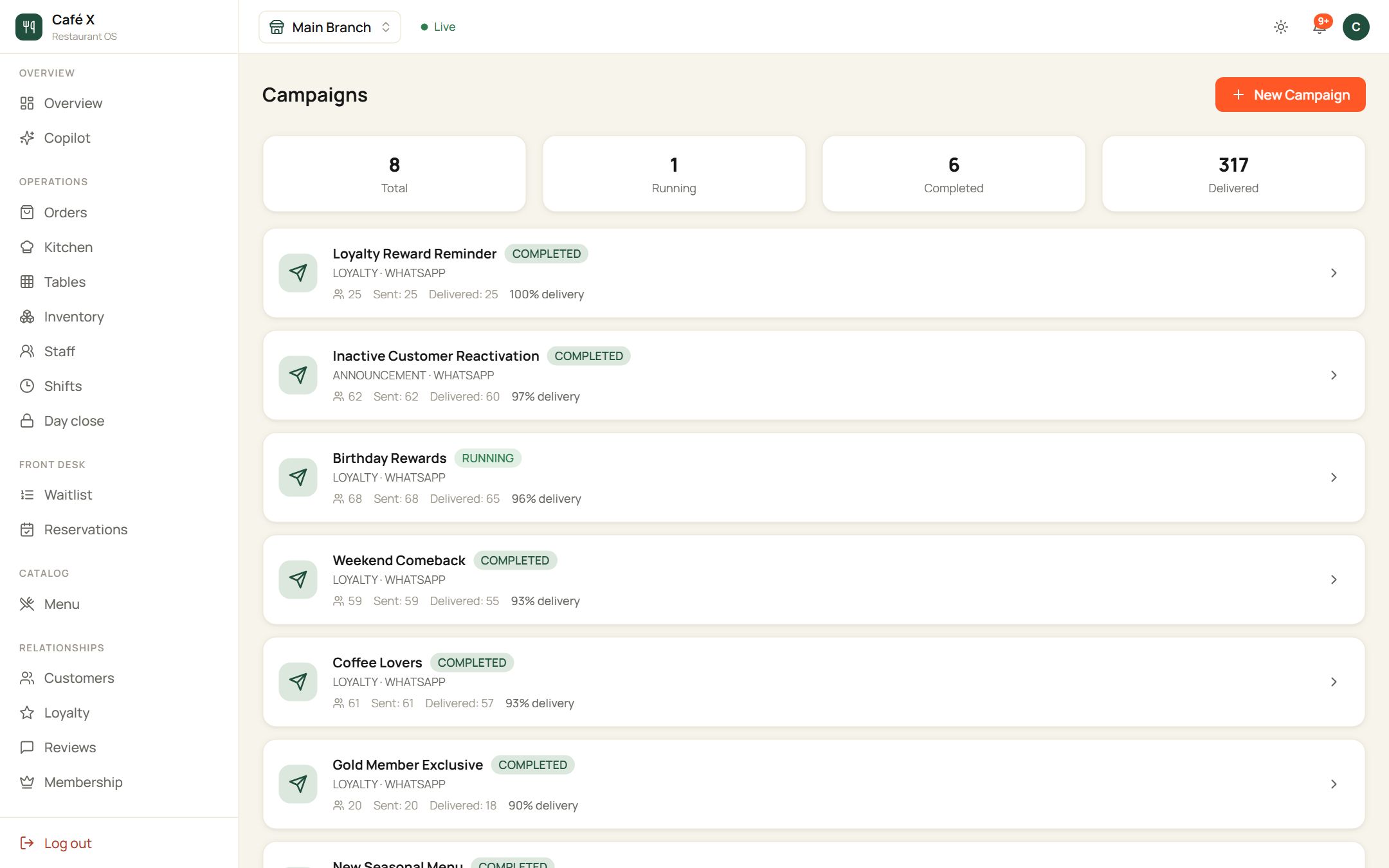Image resolution: width=1389 pixels, height=868 pixels.
Task: Click the Menu utensils icon
Action: [27, 604]
